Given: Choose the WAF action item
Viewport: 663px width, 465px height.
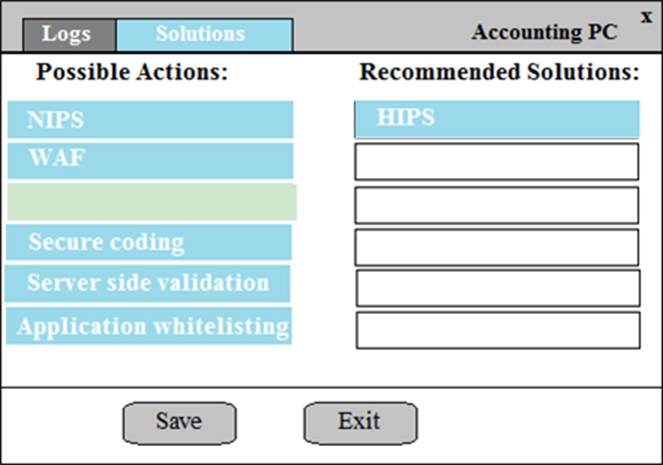Looking at the screenshot, I should (150, 160).
